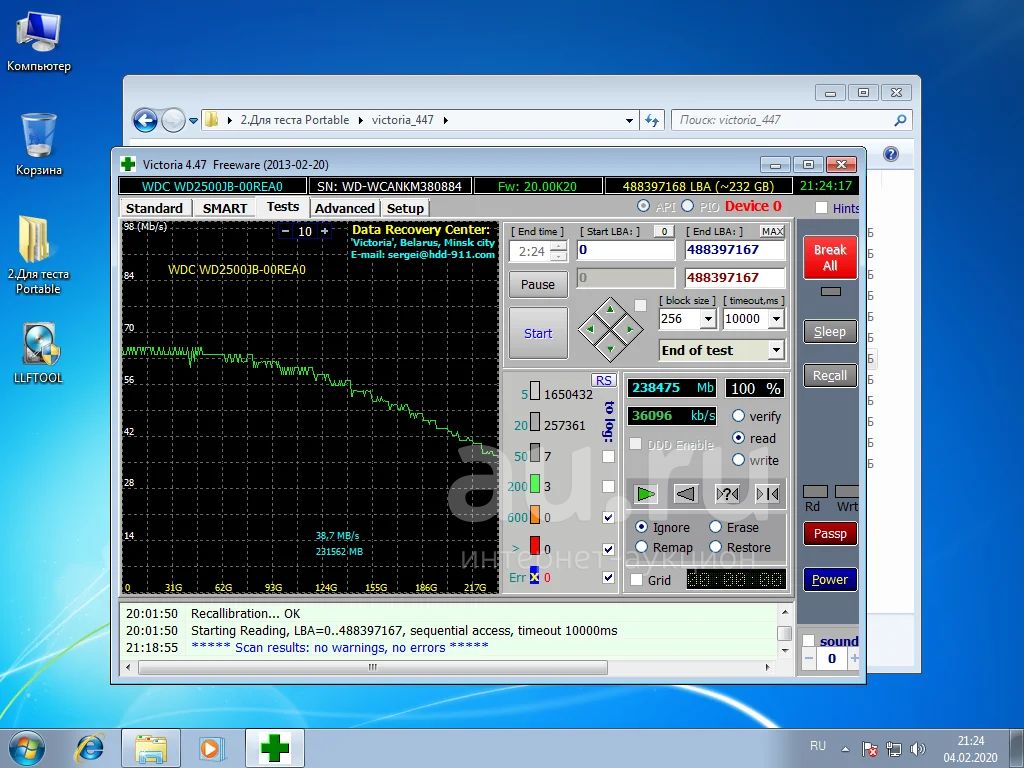Click the left arrow of navigation diamond
This screenshot has width=1024, height=768.
[590, 329]
